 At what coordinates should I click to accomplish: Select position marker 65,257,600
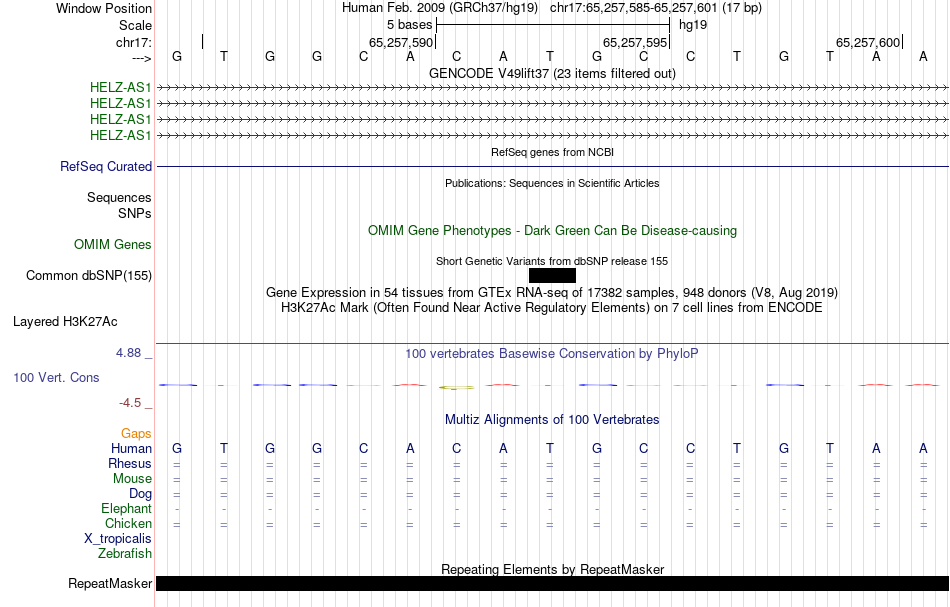pos(868,42)
